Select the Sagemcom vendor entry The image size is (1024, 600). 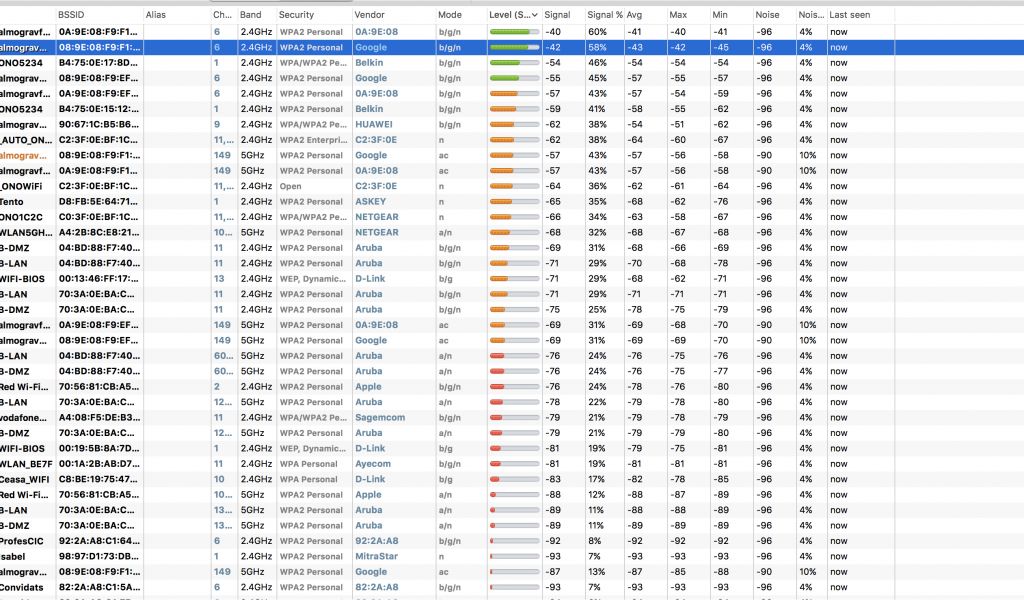[379, 417]
